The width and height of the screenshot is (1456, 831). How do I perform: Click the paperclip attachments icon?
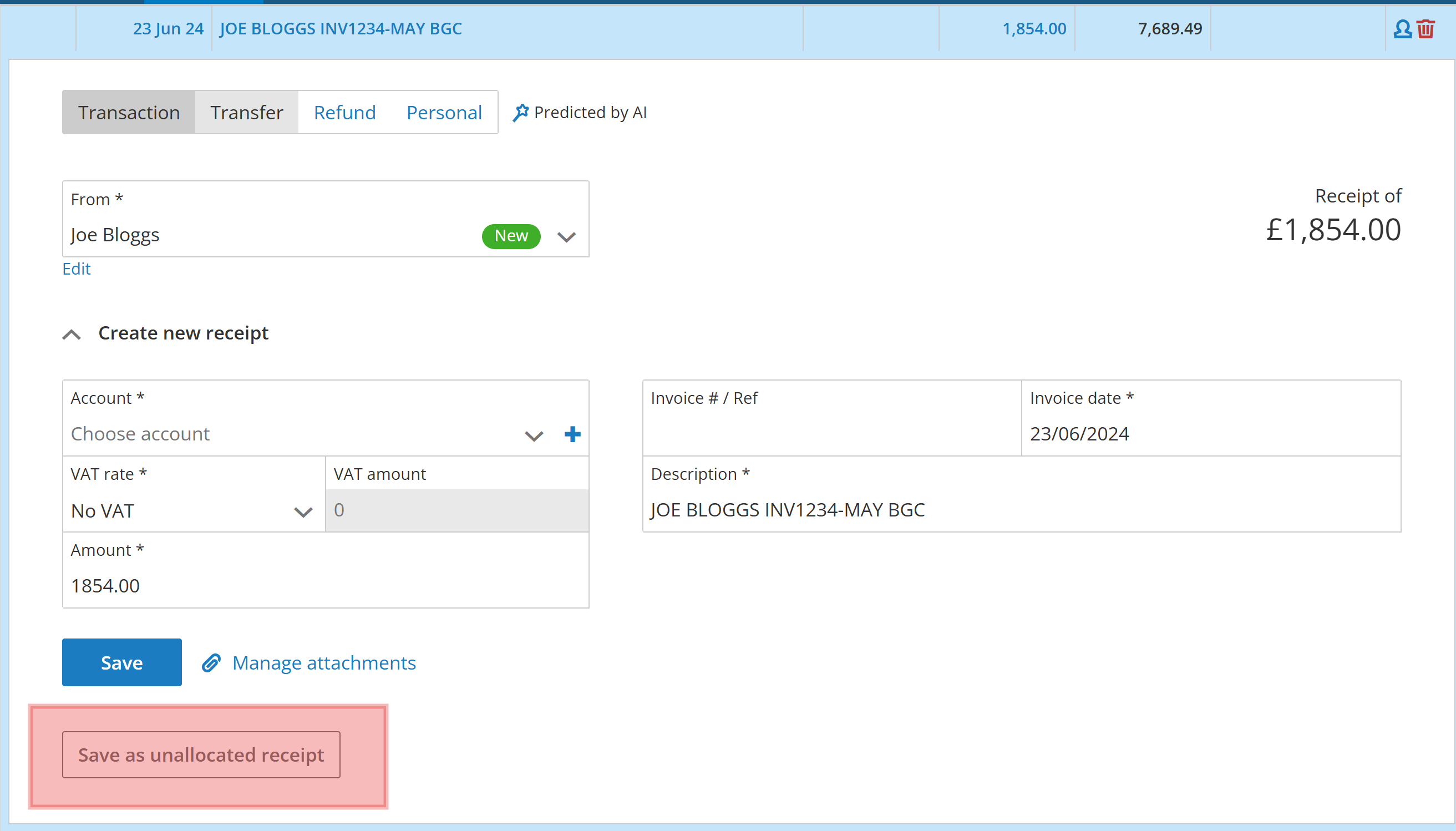211,662
